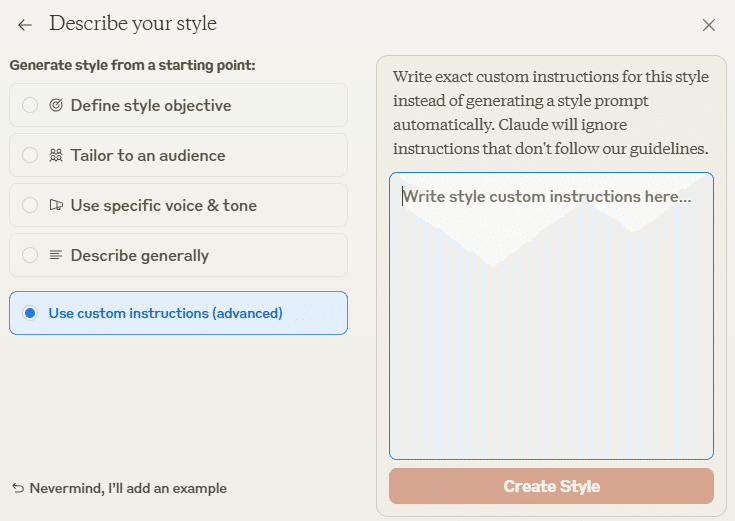This screenshot has width=735, height=521.
Task: Close the Describe your style dialog
Action: [709, 25]
